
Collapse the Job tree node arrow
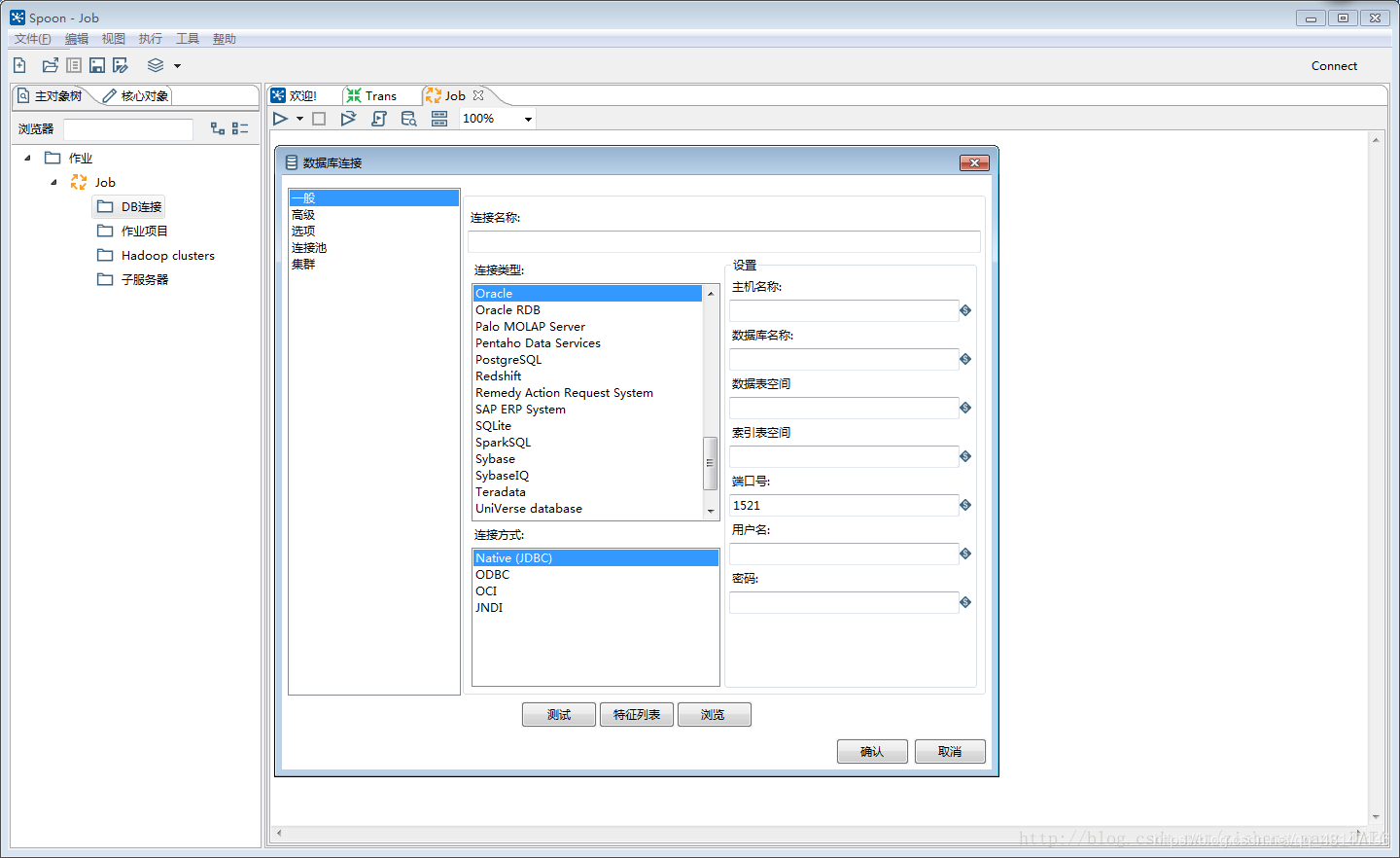coord(53,182)
